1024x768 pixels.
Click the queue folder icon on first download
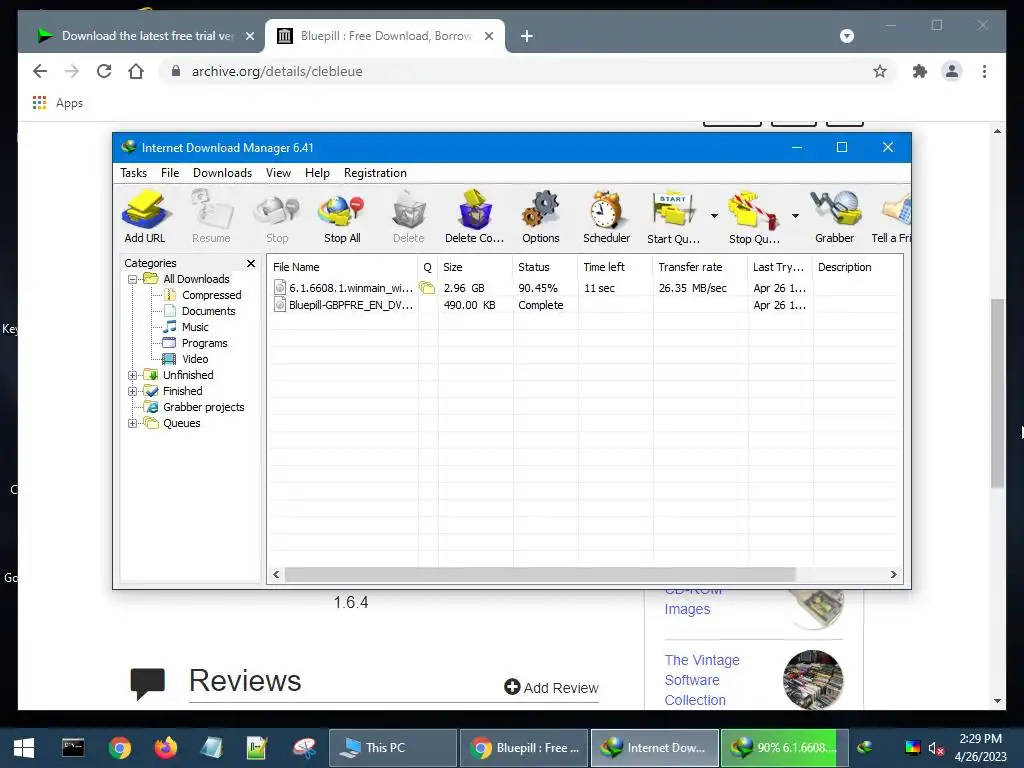[x=427, y=287]
